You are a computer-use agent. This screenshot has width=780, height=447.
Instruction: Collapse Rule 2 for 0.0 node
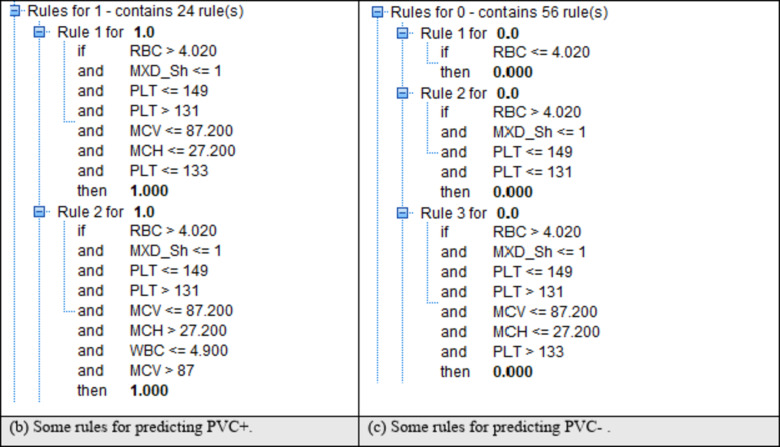pos(401,93)
